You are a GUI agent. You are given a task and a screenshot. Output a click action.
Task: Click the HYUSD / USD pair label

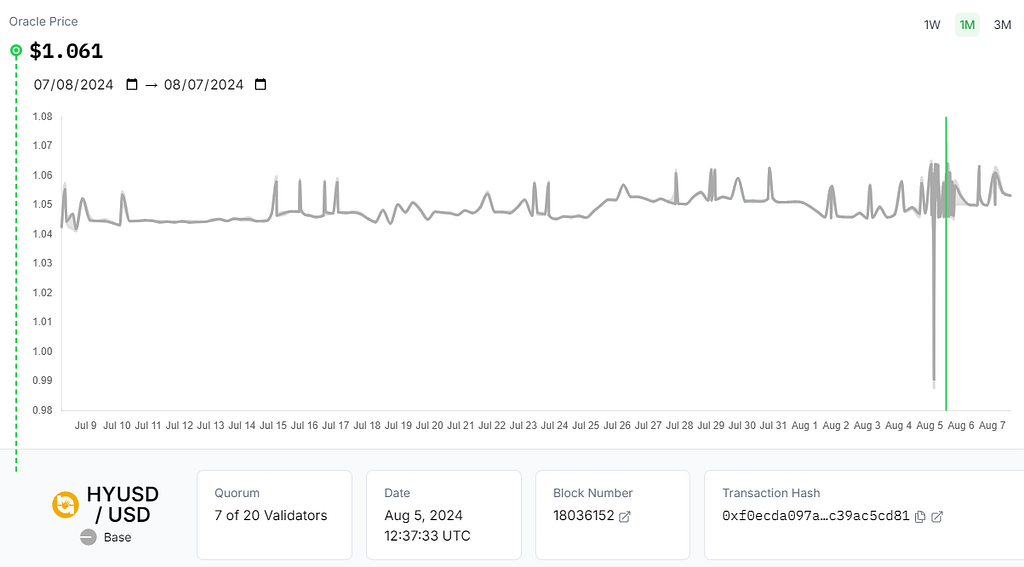[x=122, y=504]
